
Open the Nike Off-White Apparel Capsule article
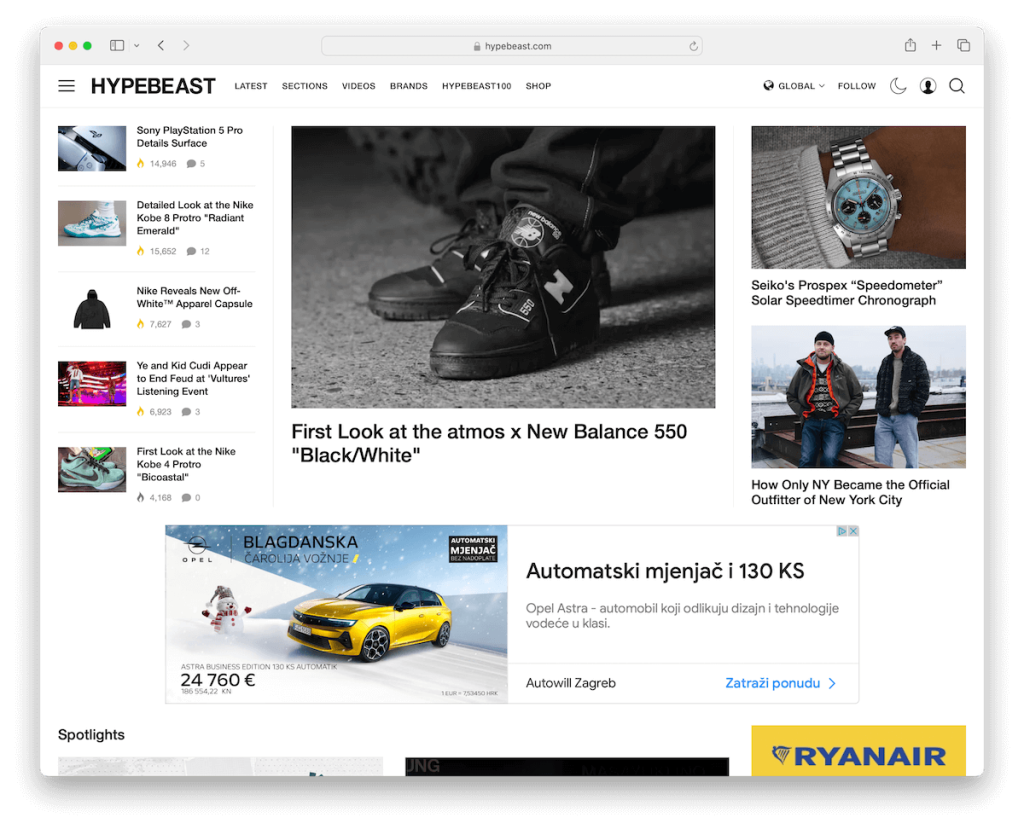click(x=194, y=297)
